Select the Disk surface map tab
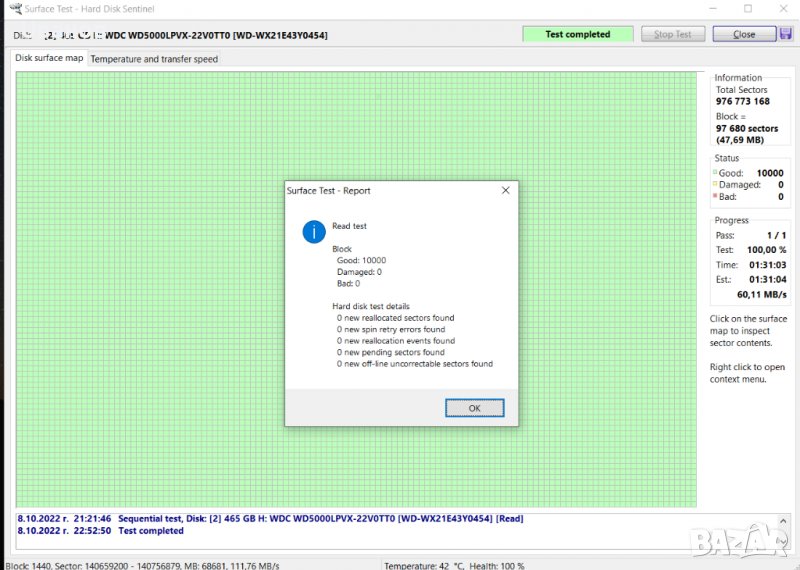 click(x=49, y=58)
